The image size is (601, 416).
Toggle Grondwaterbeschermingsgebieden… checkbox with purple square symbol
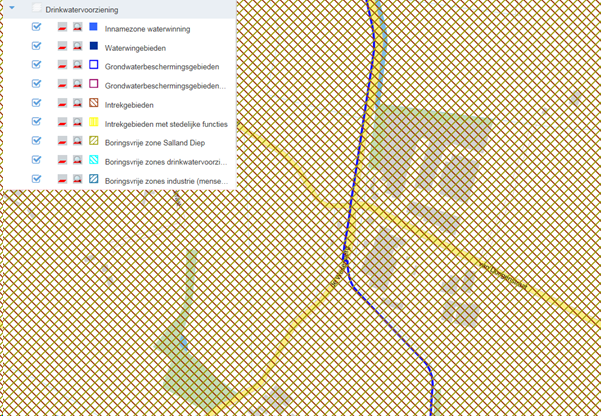36,84
